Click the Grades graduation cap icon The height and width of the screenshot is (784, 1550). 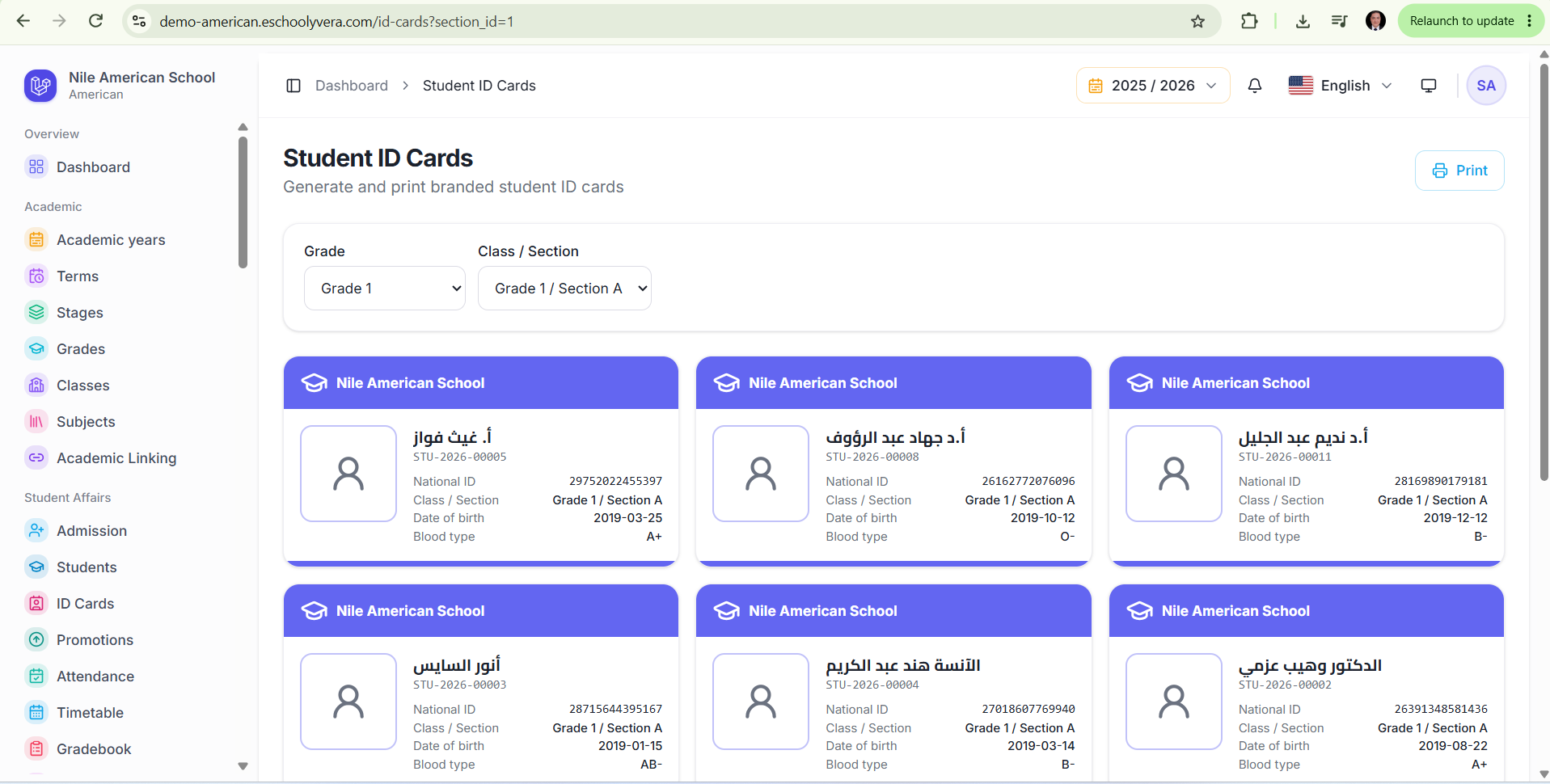click(x=36, y=349)
